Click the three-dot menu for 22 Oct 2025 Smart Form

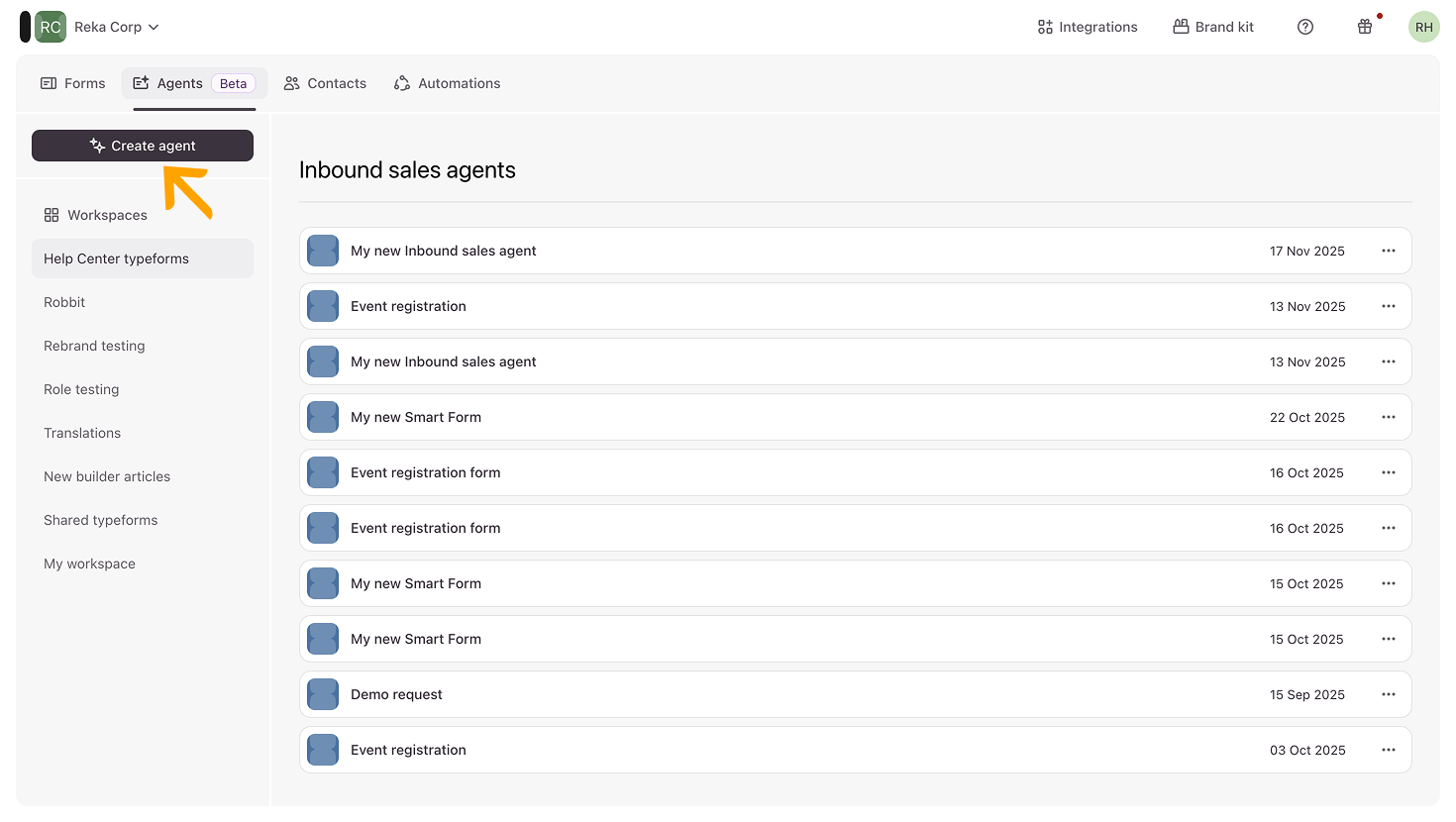pyautogui.click(x=1388, y=417)
